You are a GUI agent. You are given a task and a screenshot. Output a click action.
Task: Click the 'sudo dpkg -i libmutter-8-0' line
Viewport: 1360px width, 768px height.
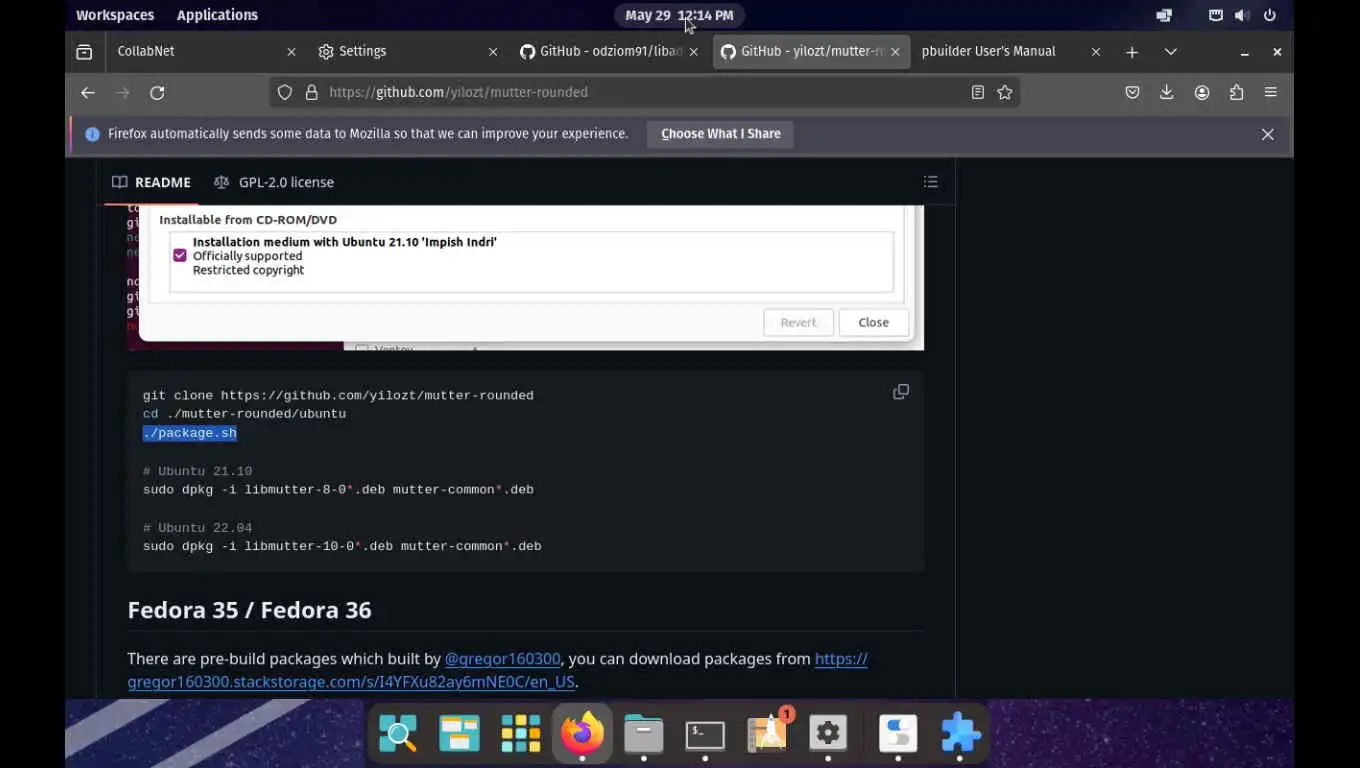click(x=338, y=490)
